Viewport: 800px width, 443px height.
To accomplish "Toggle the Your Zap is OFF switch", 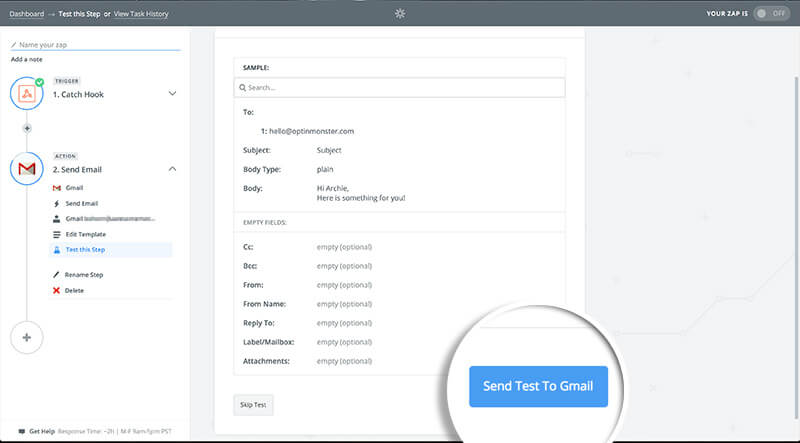I will coord(772,14).
